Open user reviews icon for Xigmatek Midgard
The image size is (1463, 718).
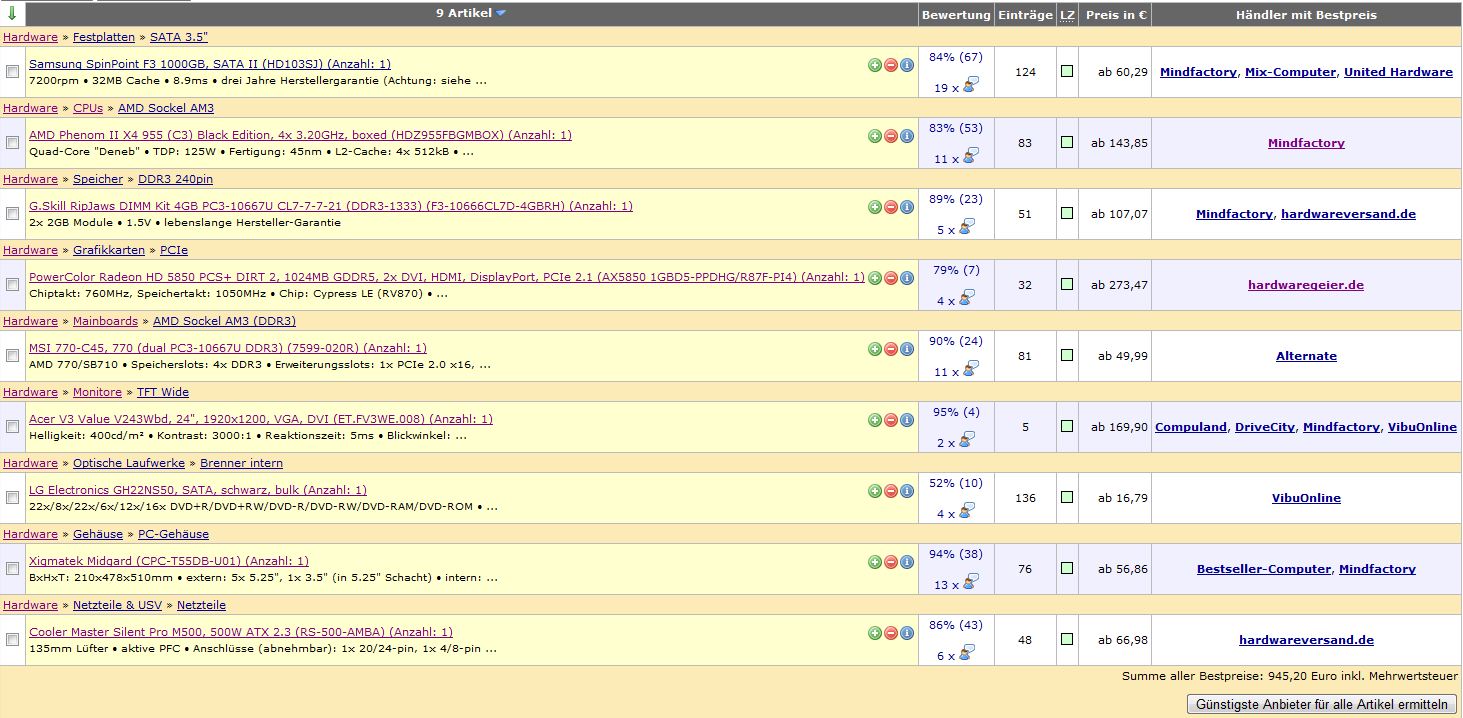(x=970, y=582)
